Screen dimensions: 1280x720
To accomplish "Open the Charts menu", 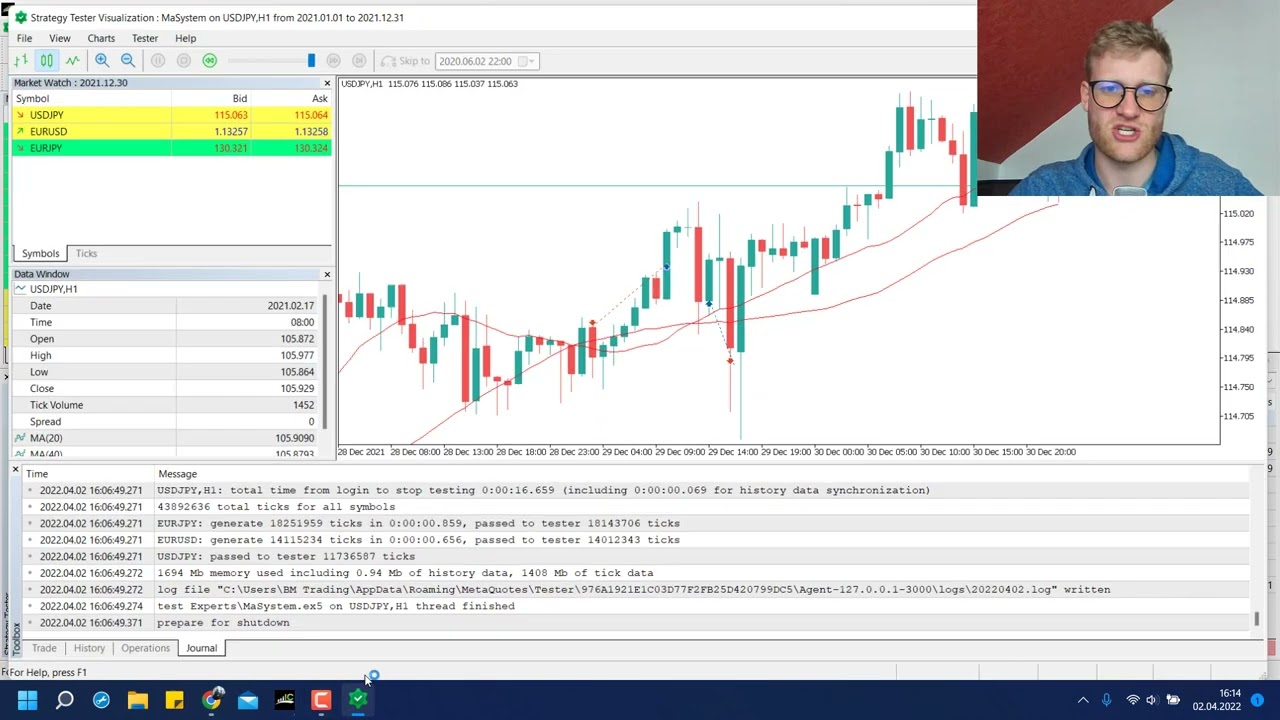I will point(101,38).
